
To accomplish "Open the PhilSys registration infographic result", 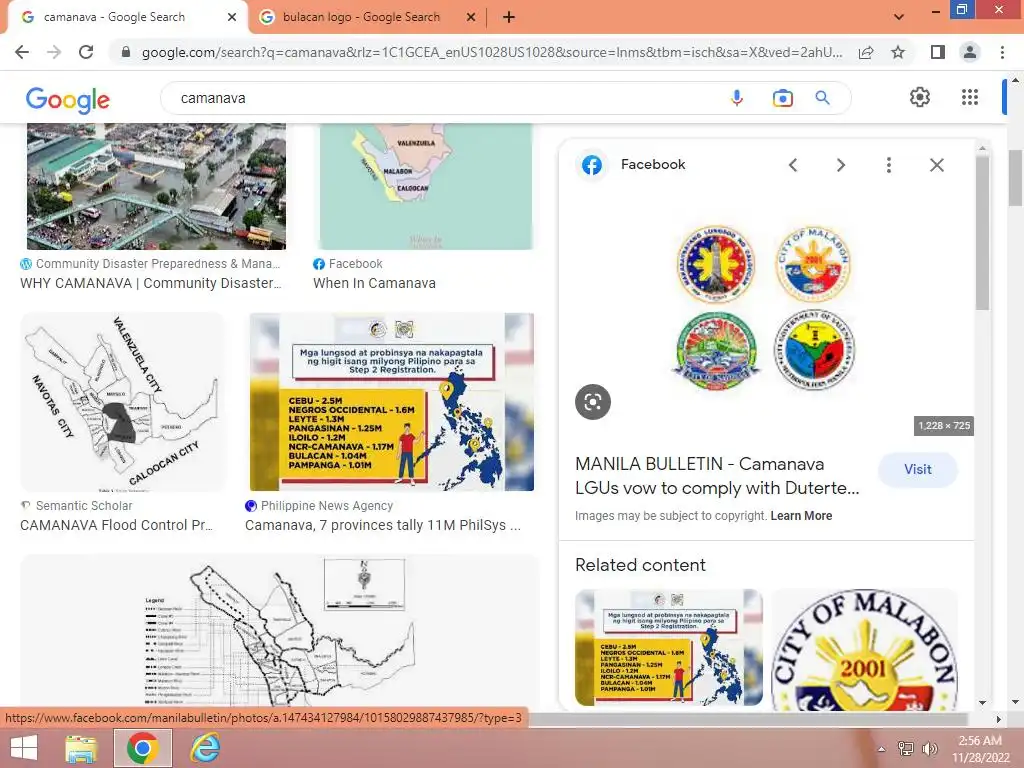I will (x=392, y=402).
